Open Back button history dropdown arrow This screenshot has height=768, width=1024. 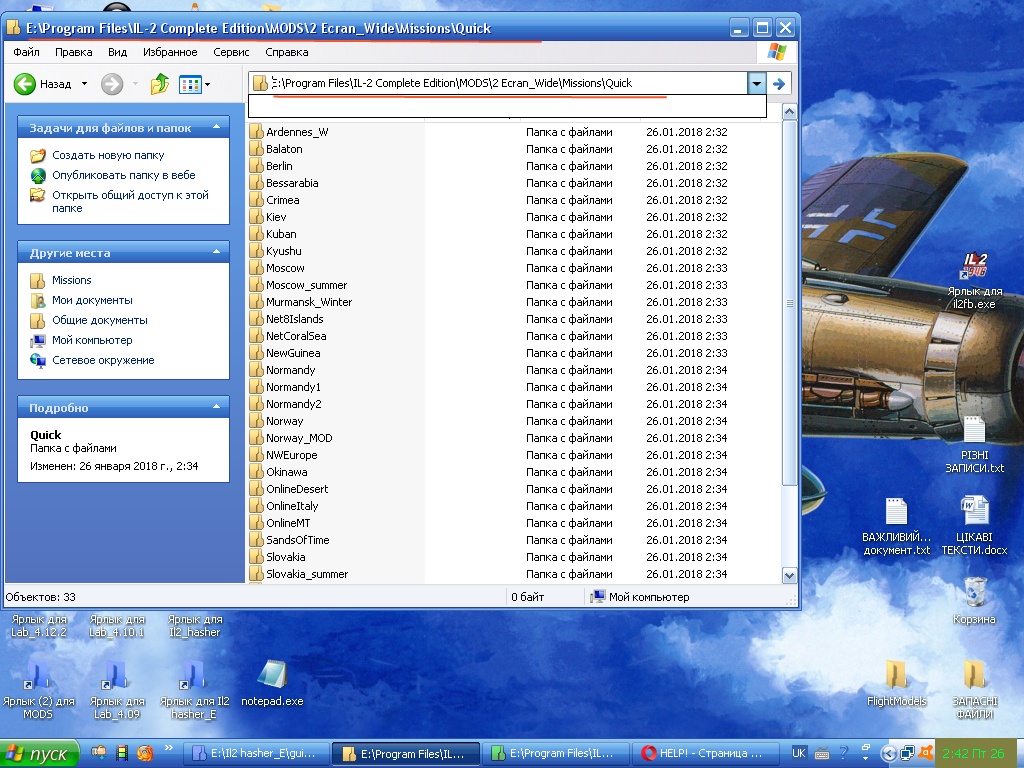click(x=84, y=84)
